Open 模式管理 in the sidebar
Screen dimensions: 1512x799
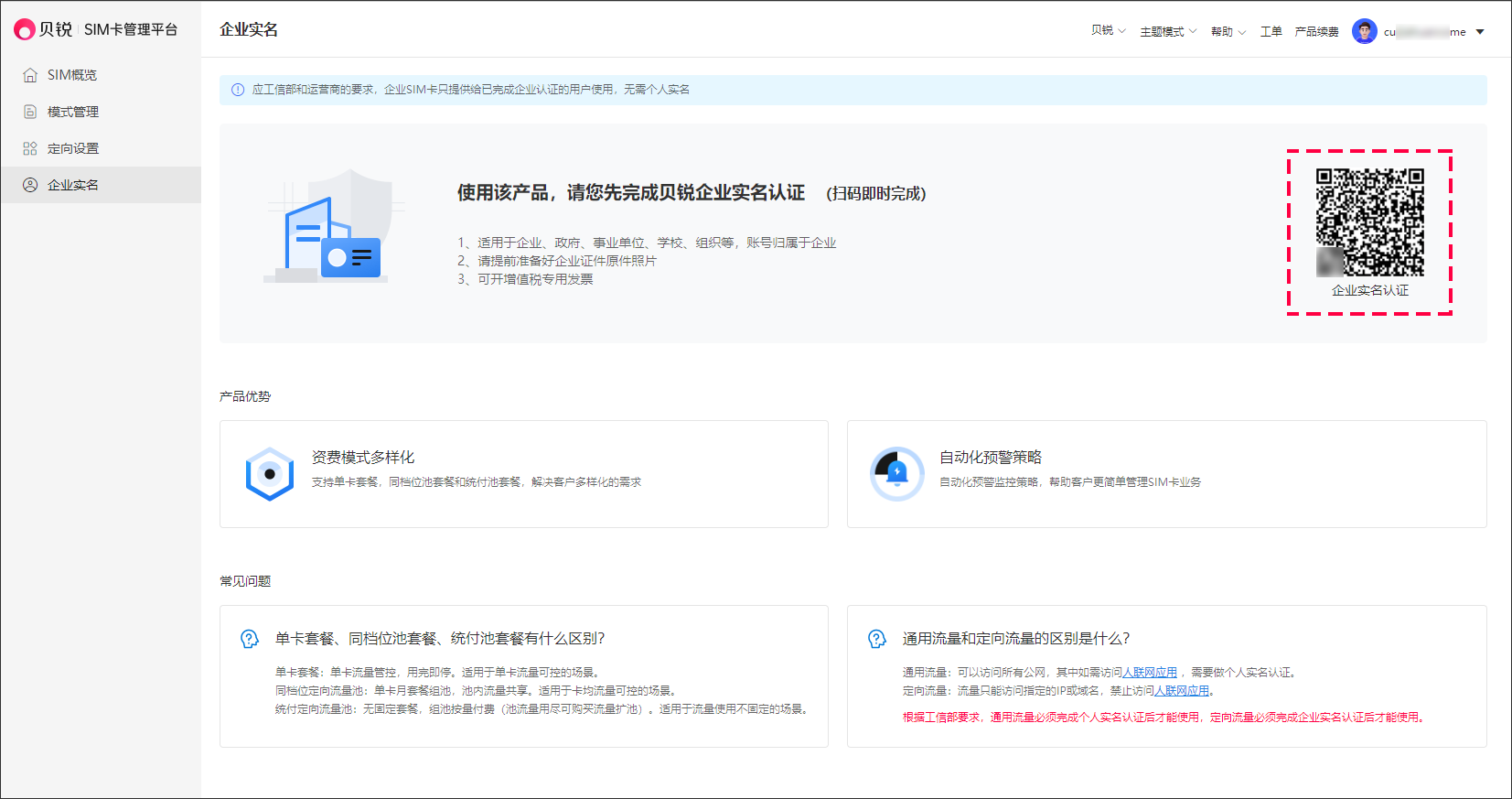click(x=101, y=112)
